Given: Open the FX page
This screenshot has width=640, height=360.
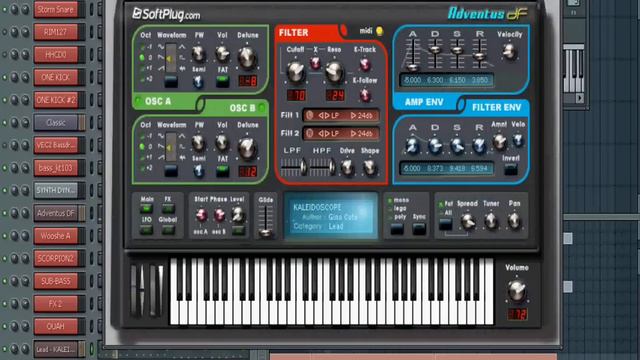Looking at the screenshot, I should pos(168,209).
